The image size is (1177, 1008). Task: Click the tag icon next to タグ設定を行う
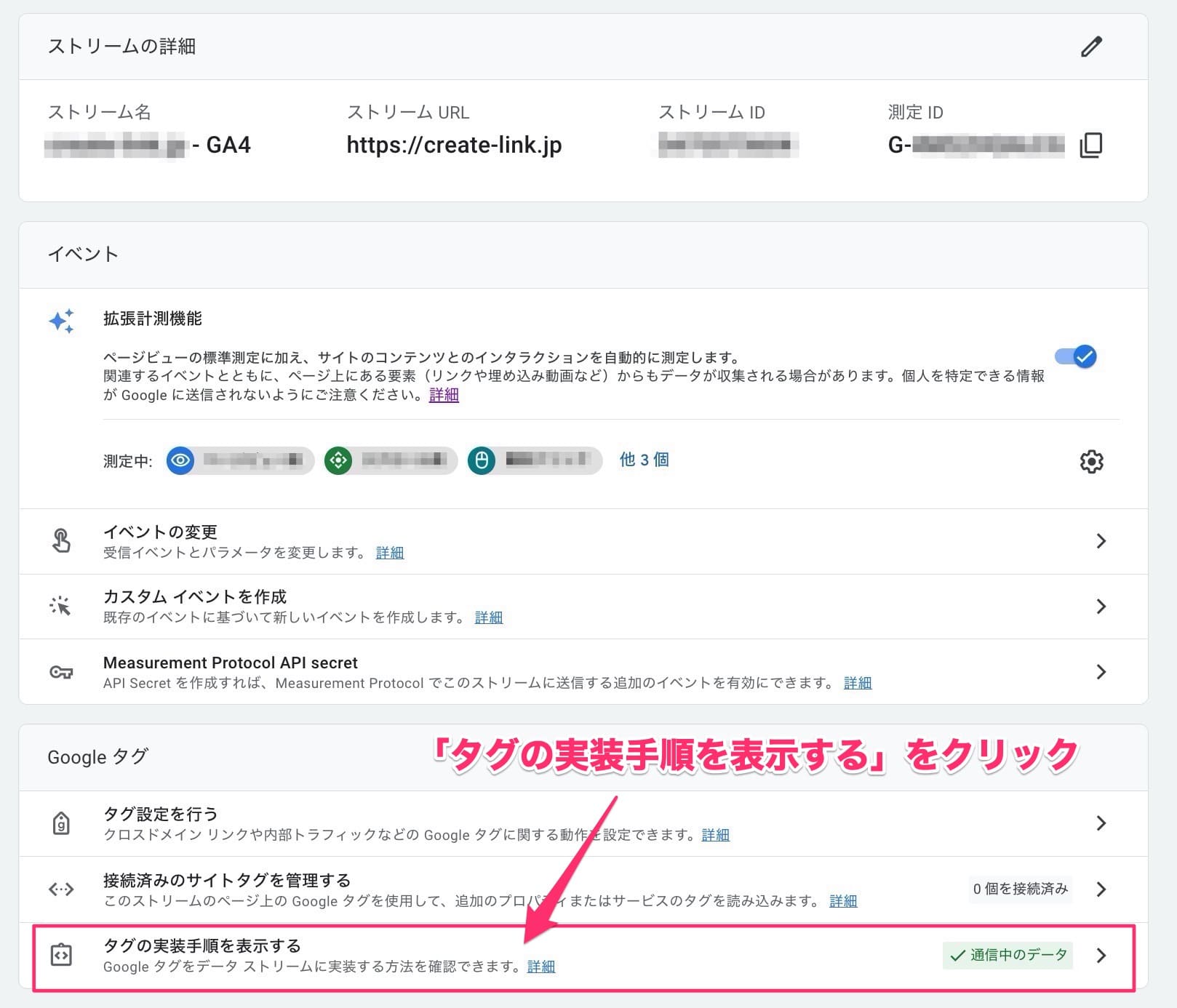click(62, 823)
